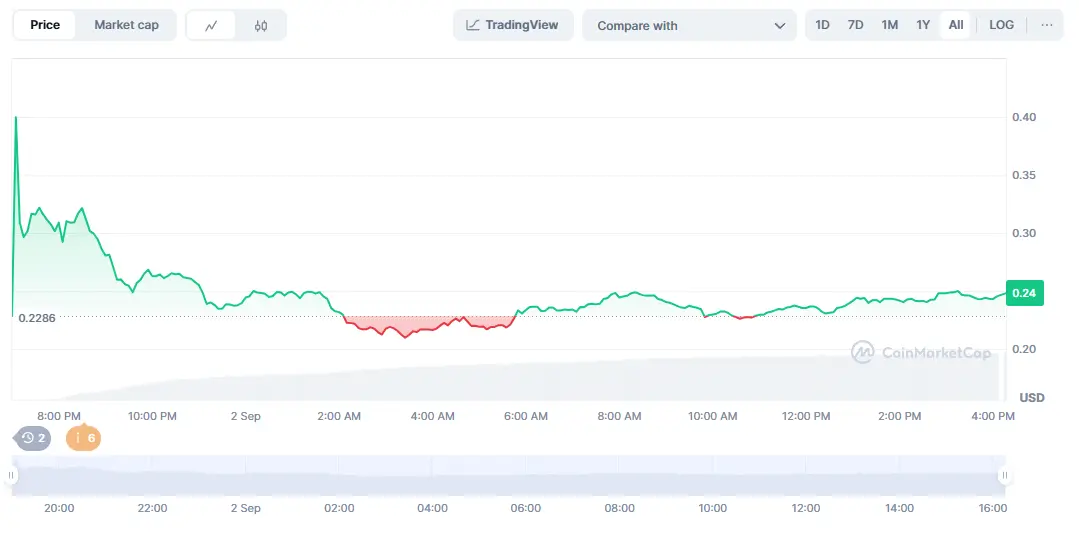Open TradingView chart mode
Screen dimensions: 1079x537
tap(513, 25)
